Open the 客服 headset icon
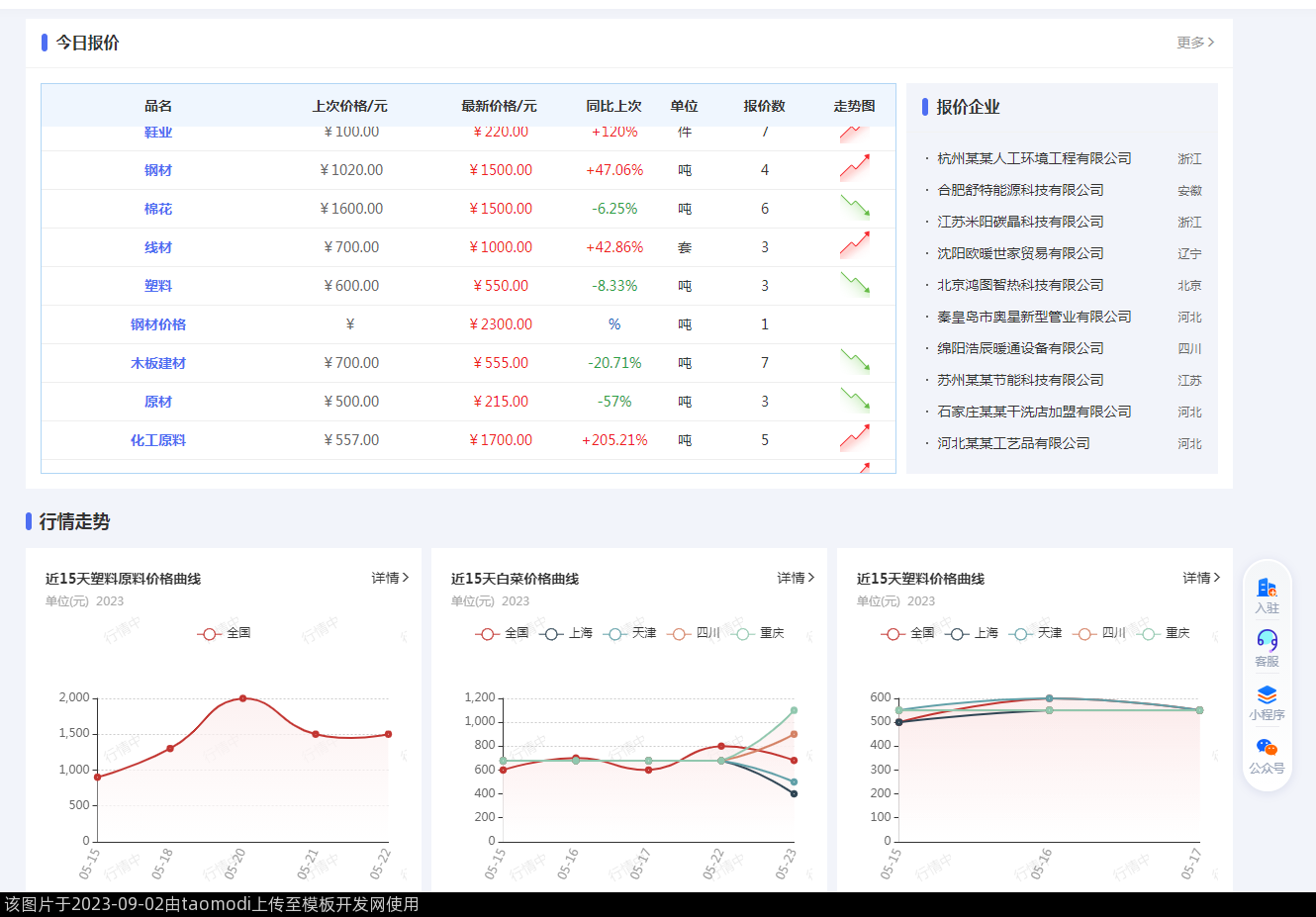 pos(1267,641)
